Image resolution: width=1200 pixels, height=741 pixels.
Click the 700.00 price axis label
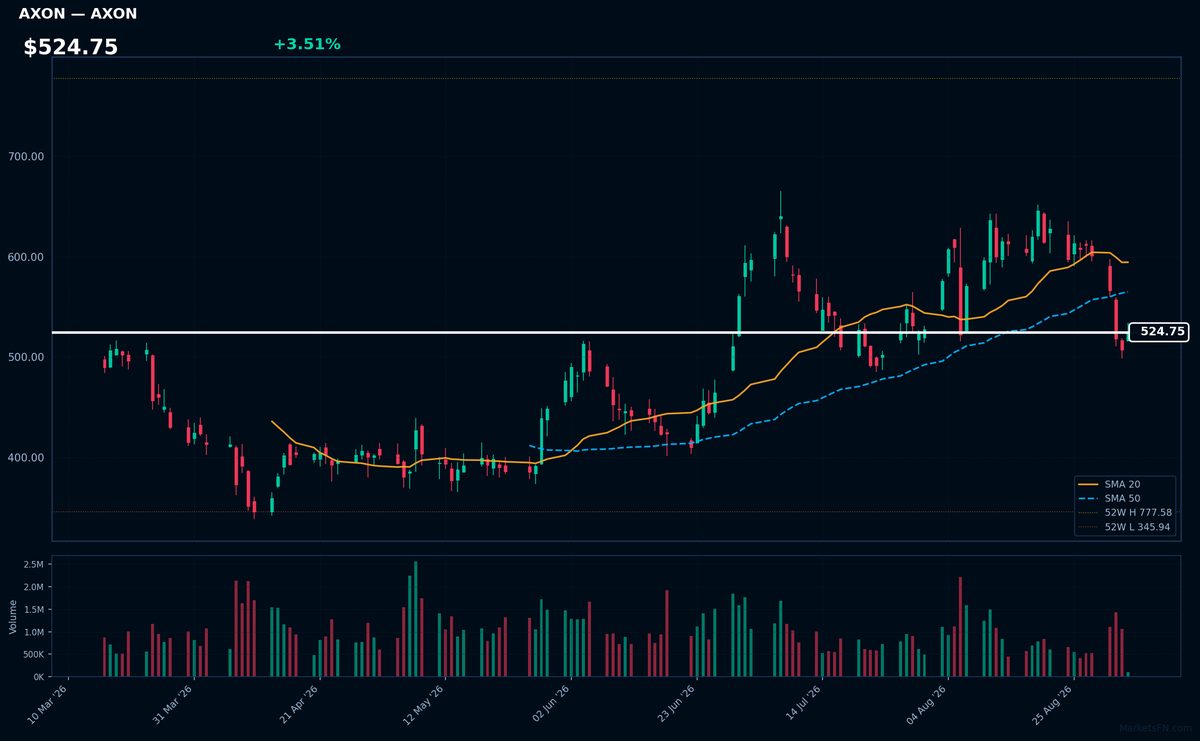(28, 157)
